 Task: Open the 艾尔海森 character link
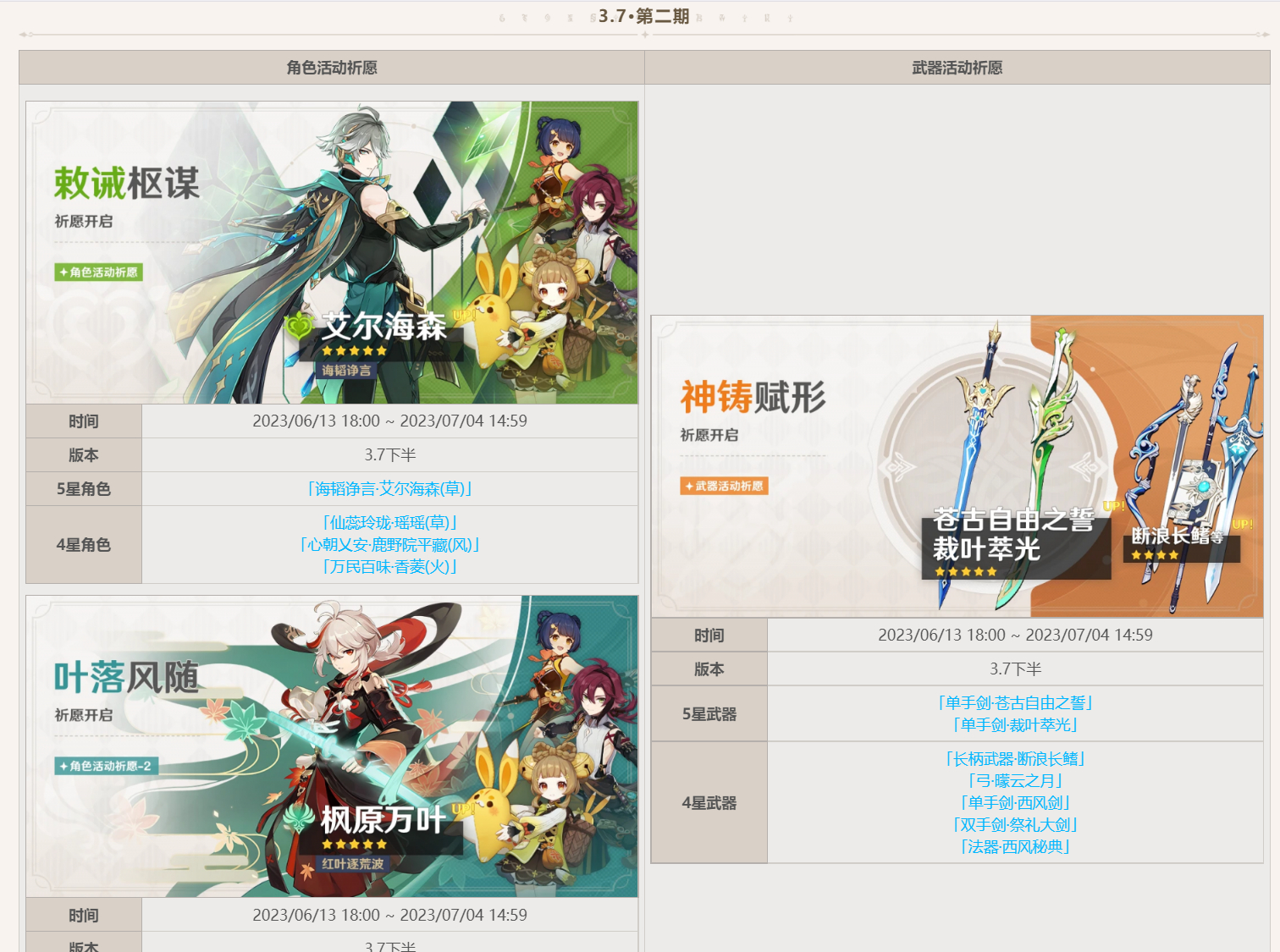389,489
